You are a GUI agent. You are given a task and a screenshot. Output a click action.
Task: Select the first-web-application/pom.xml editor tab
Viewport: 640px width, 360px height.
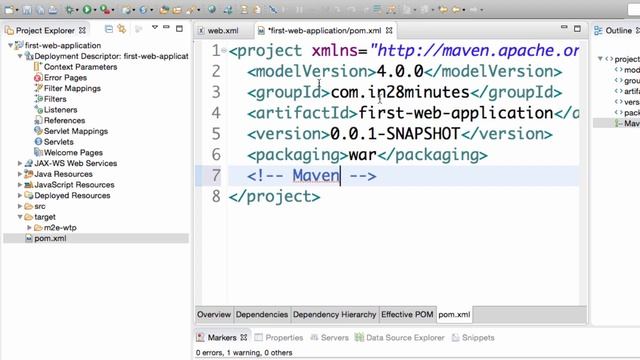324,31
